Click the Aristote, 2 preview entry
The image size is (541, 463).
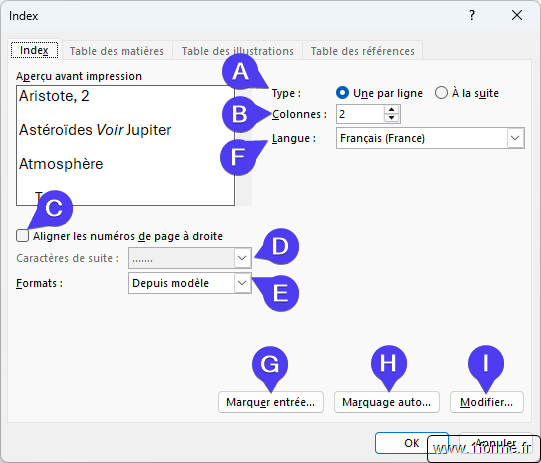pos(54,96)
